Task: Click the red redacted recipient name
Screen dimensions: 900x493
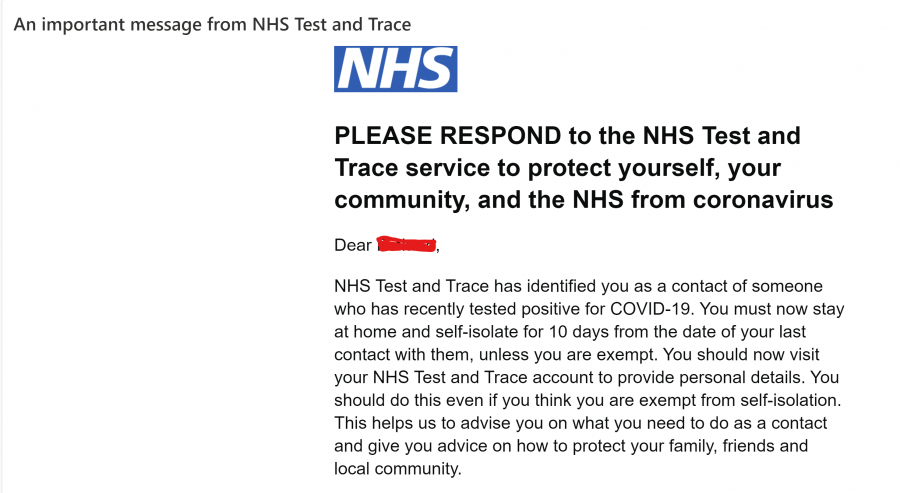Action: point(406,245)
